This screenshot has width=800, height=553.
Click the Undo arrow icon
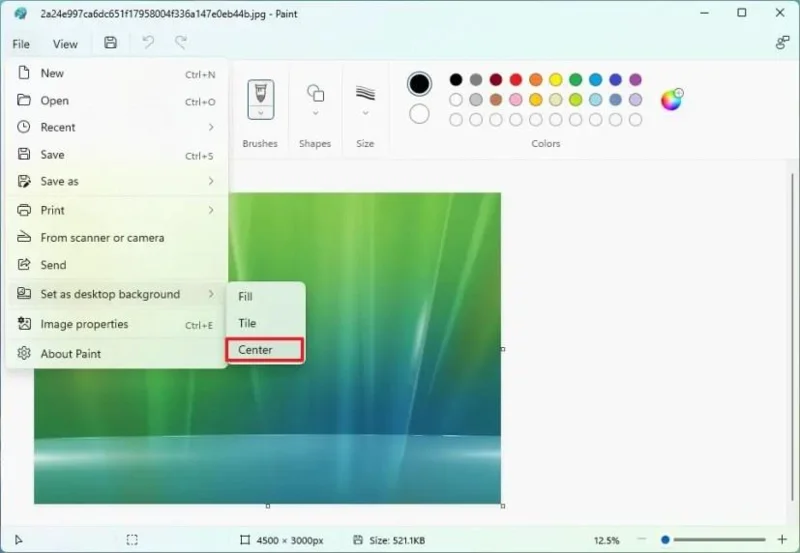click(x=148, y=43)
